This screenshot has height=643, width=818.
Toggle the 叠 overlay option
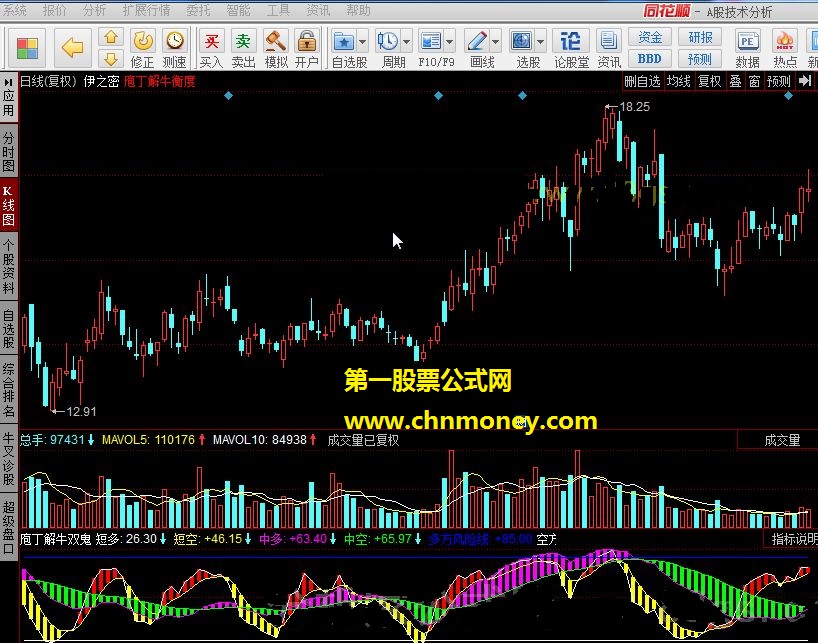tap(735, 81)
